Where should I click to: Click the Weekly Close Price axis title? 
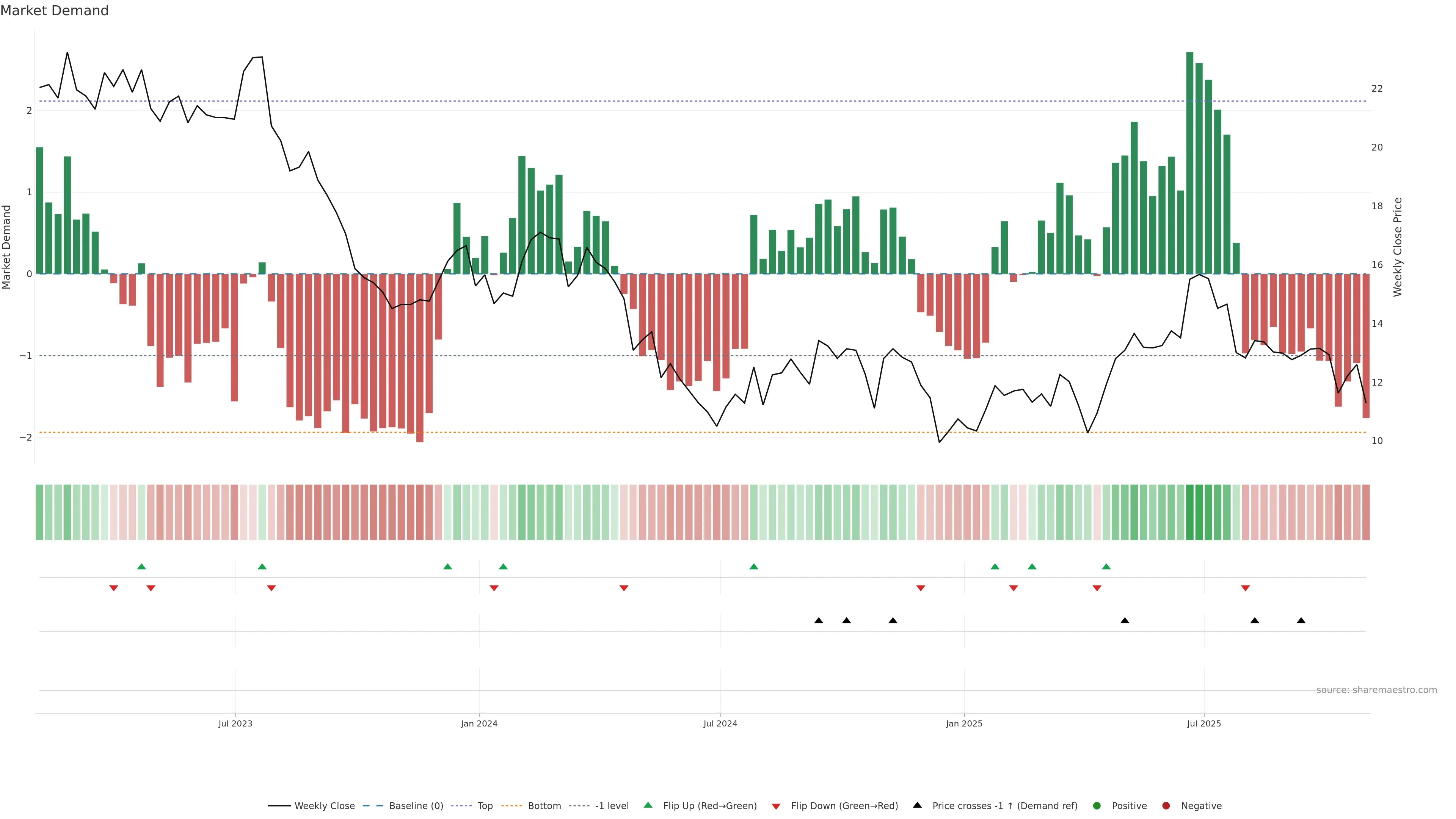pyautogui.click(x=1398, y=247)
